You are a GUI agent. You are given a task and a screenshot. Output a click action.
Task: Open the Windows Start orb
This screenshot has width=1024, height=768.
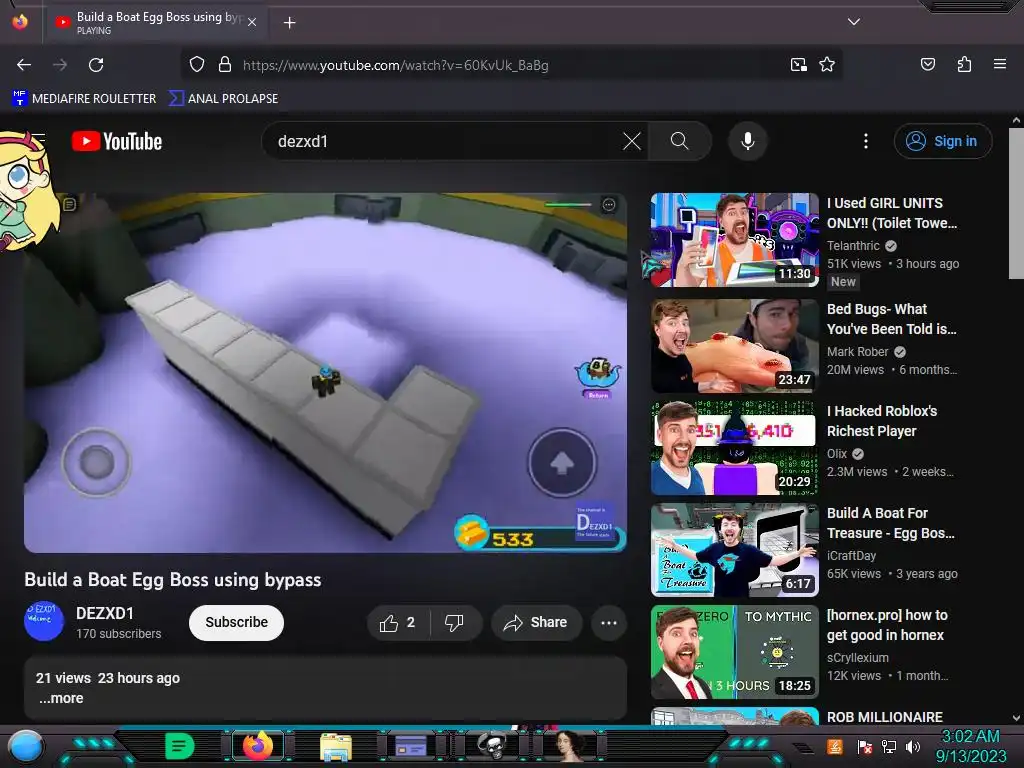point(25,746)
